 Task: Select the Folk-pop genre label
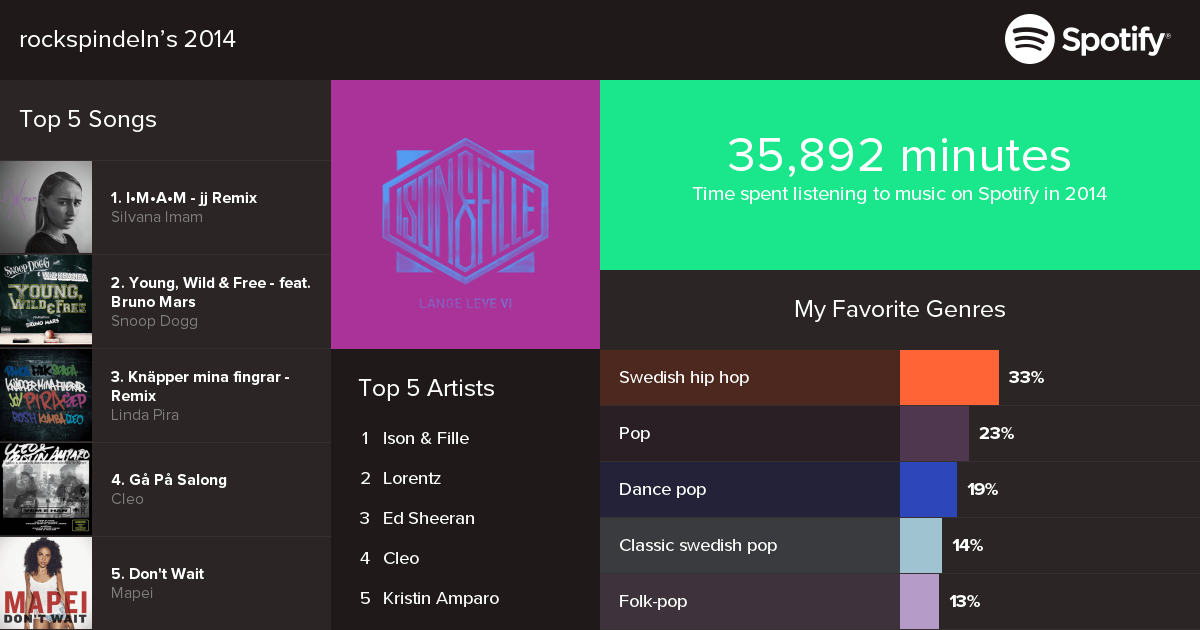point(653,601)
